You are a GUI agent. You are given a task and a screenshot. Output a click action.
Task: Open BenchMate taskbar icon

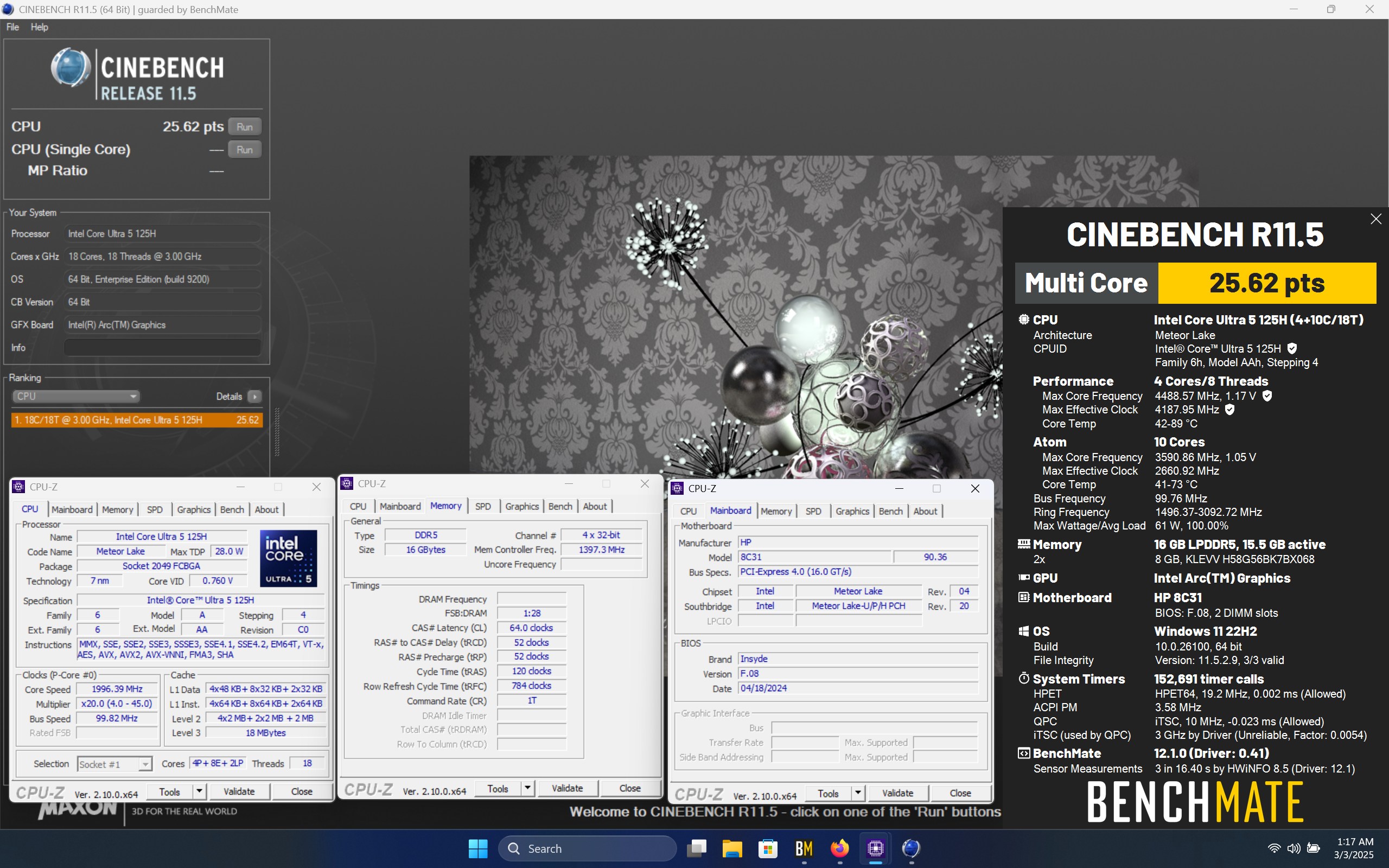[804, 848]
